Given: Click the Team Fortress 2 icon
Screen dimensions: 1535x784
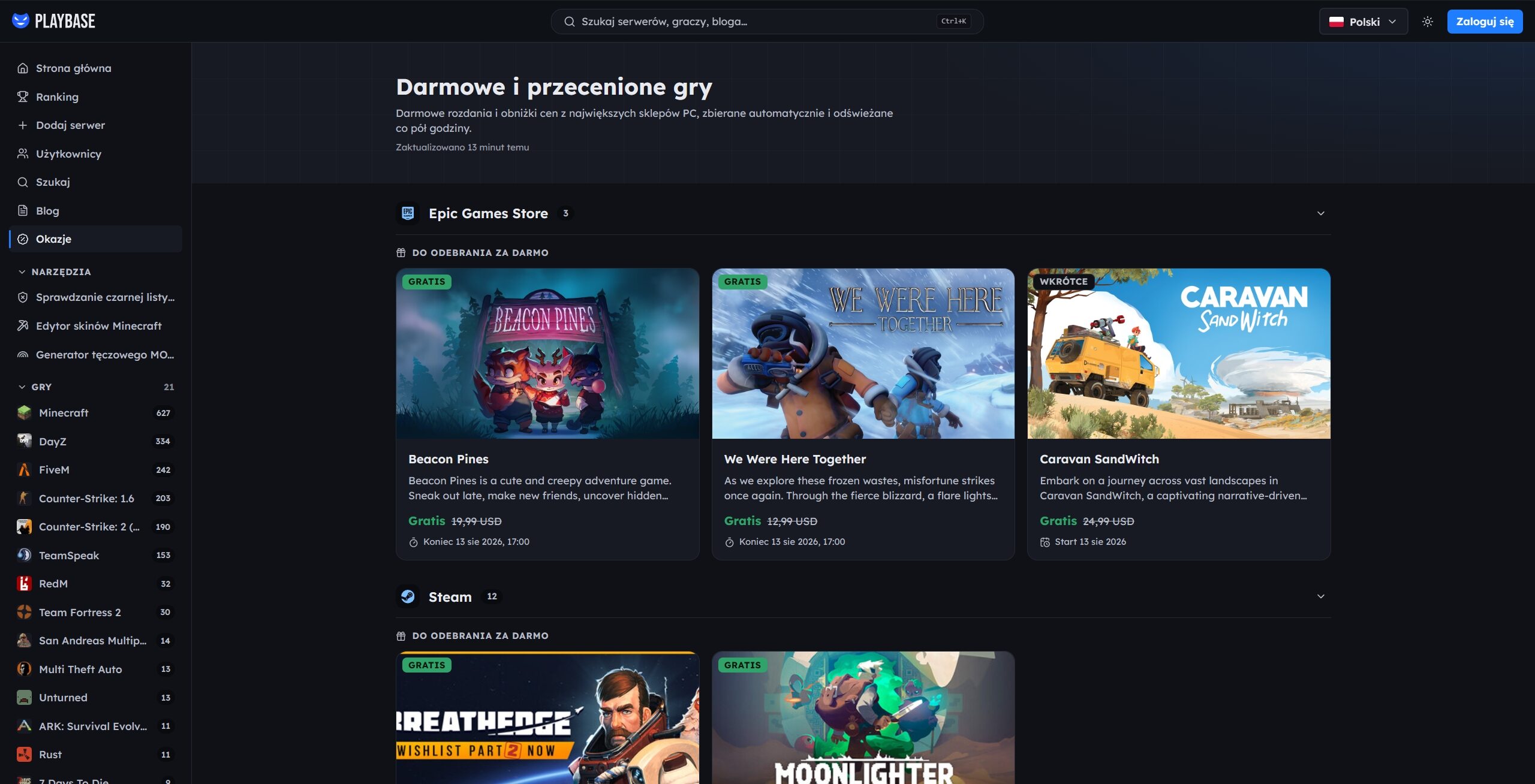Looking at the screenshot, I should point(24,612).
